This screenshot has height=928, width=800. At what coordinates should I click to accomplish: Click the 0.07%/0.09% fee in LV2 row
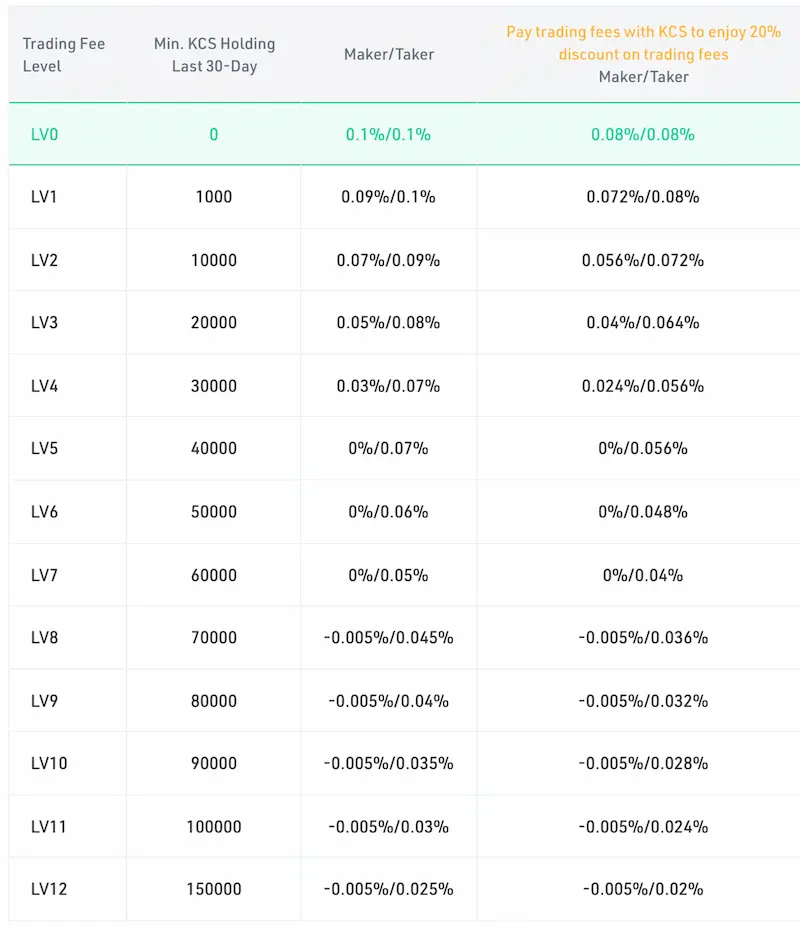tap(388, 260)
